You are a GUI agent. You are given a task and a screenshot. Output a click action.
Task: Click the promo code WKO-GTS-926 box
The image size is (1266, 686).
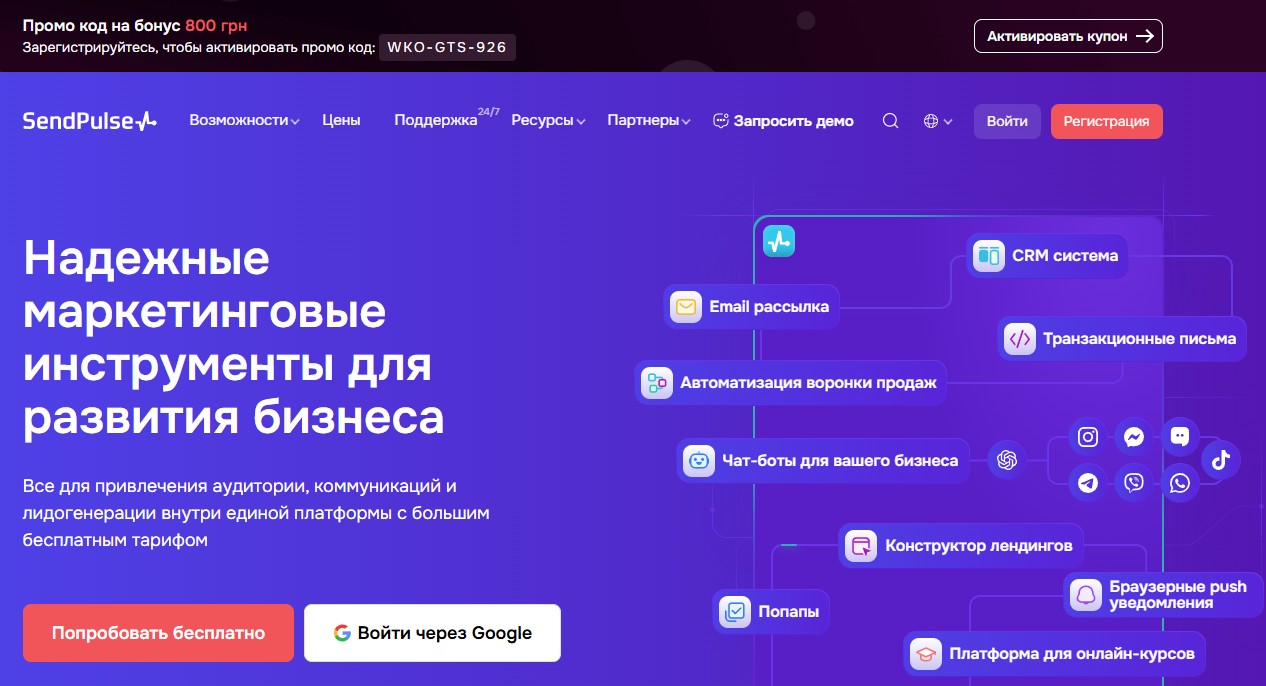[x=447, y=47]
